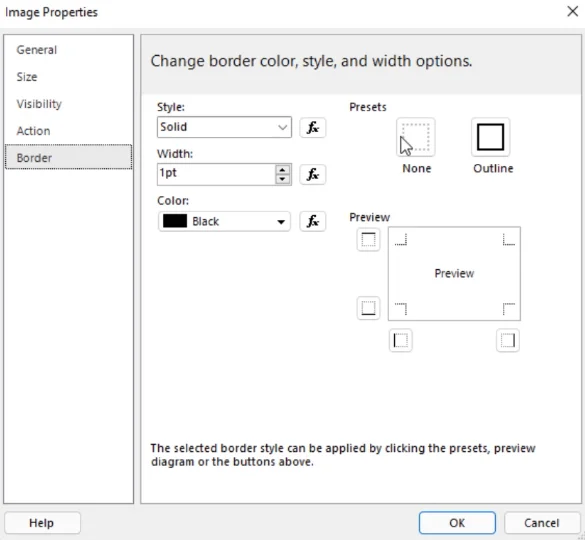Viewport: 585px width, 540px height.
Task: Switch to the General page
Action: click(37, 50)
